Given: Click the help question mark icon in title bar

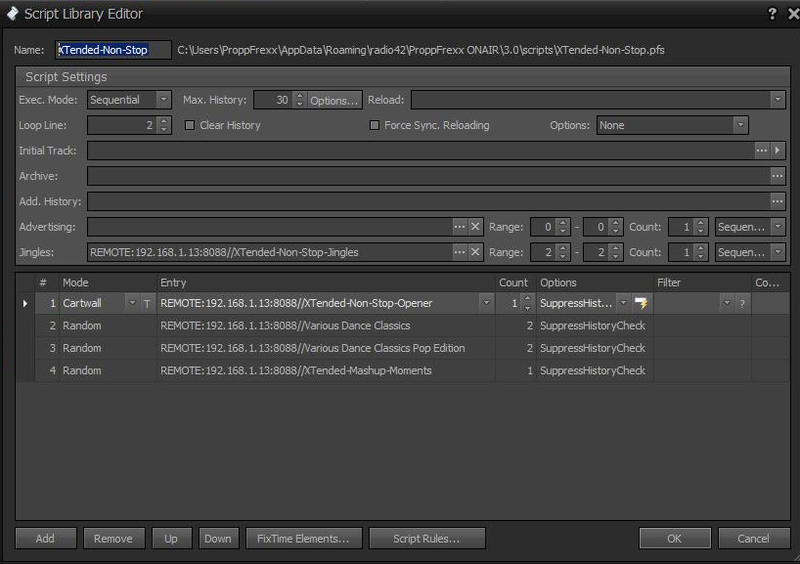Looking at the screenshot, I should tap(772, 14).
